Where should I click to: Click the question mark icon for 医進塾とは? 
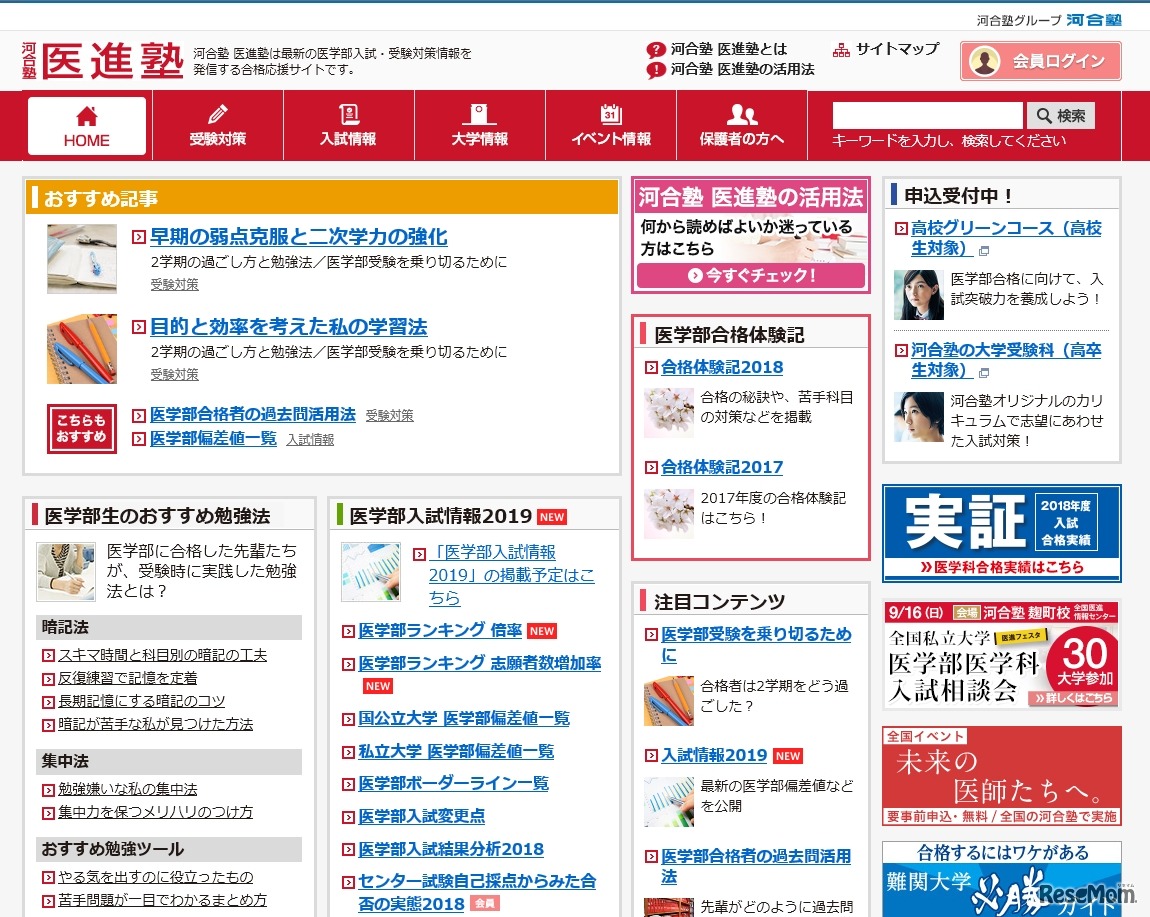(x=654, y=47)
